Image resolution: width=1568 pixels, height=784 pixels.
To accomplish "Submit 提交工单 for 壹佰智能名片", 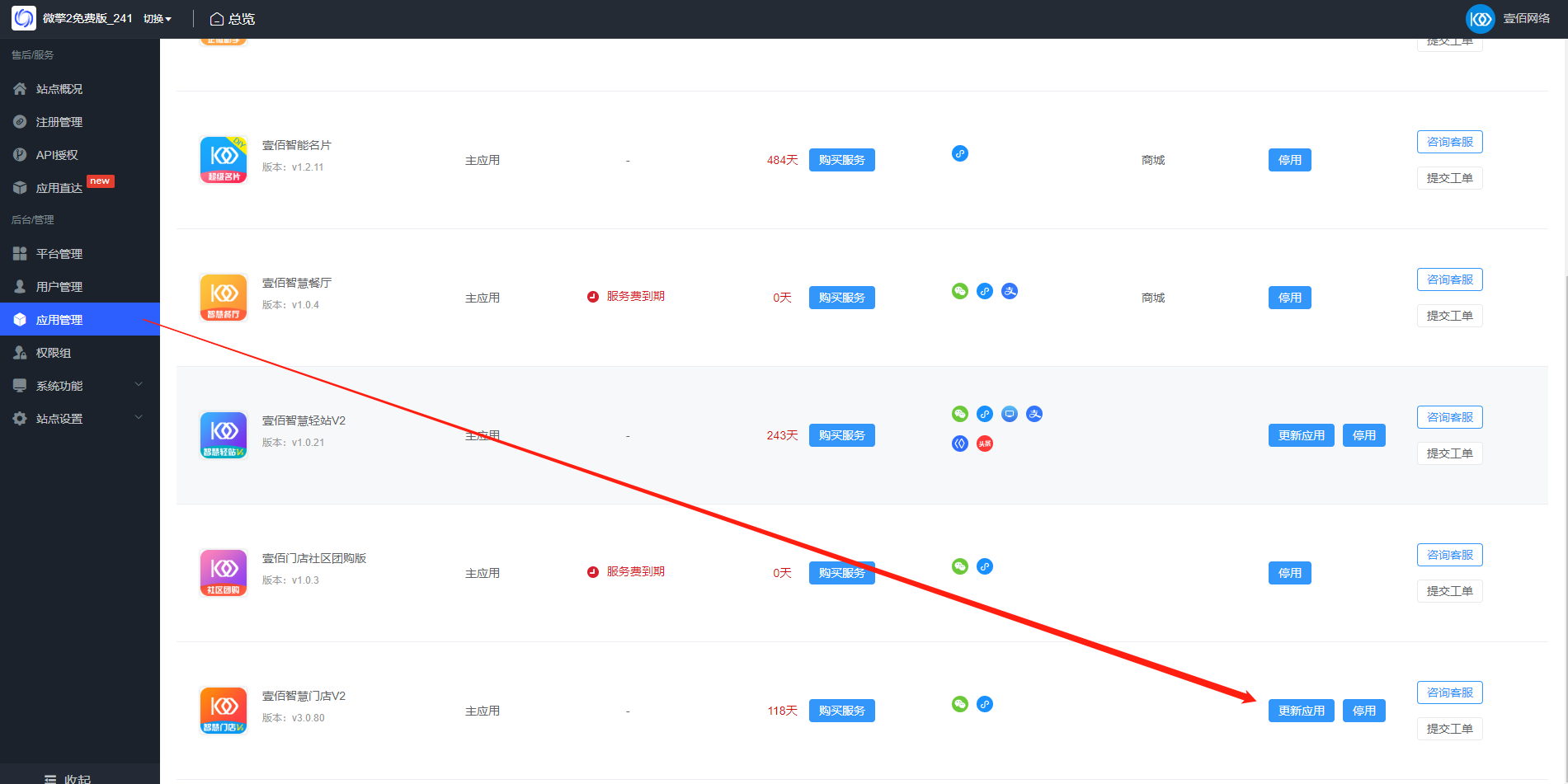I will click(x=1449, y=178).
